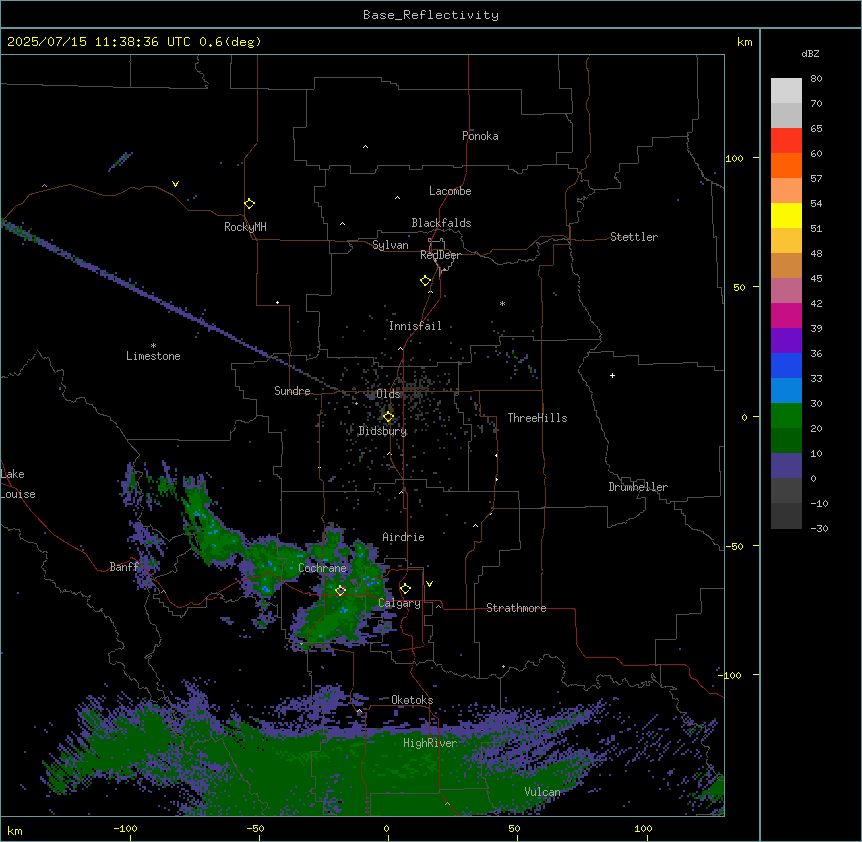Click the yellow V marker east of Calgary
The image size is (862, 842).
click(x=429, y=584)
